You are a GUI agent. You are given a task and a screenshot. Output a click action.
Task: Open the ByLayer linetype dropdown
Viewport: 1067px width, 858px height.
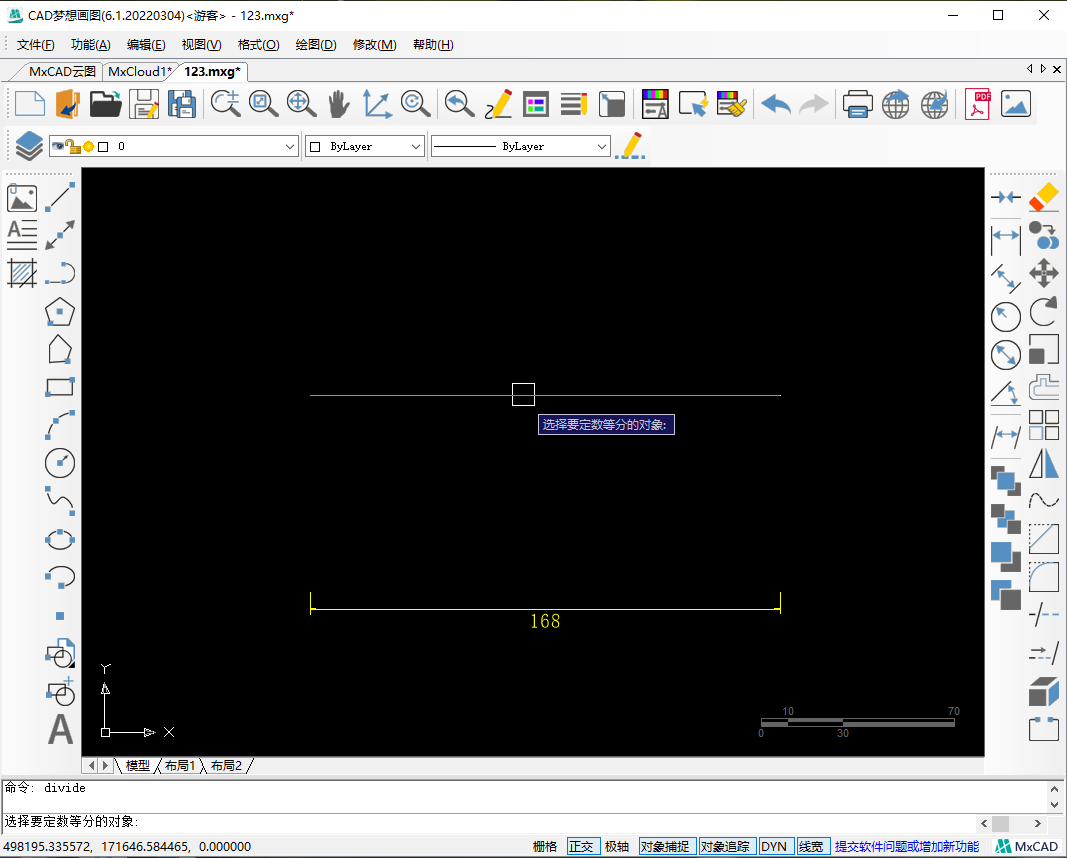point(601,147)
